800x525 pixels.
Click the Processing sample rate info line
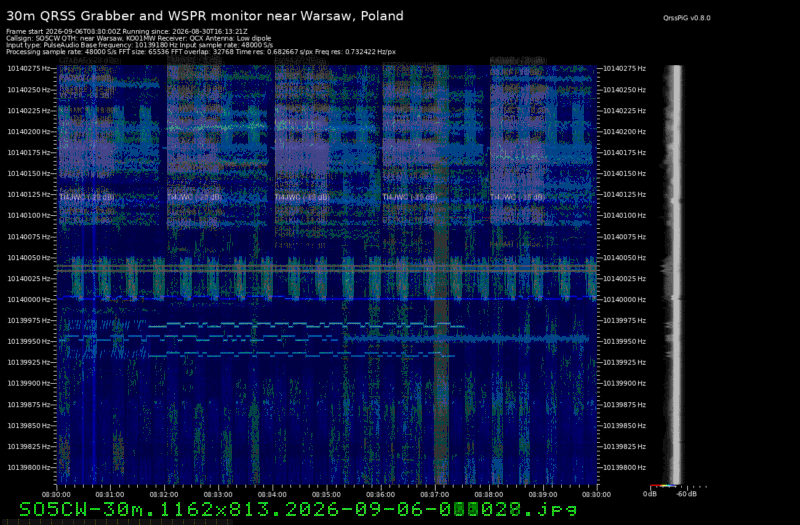(x=201, y=52)
